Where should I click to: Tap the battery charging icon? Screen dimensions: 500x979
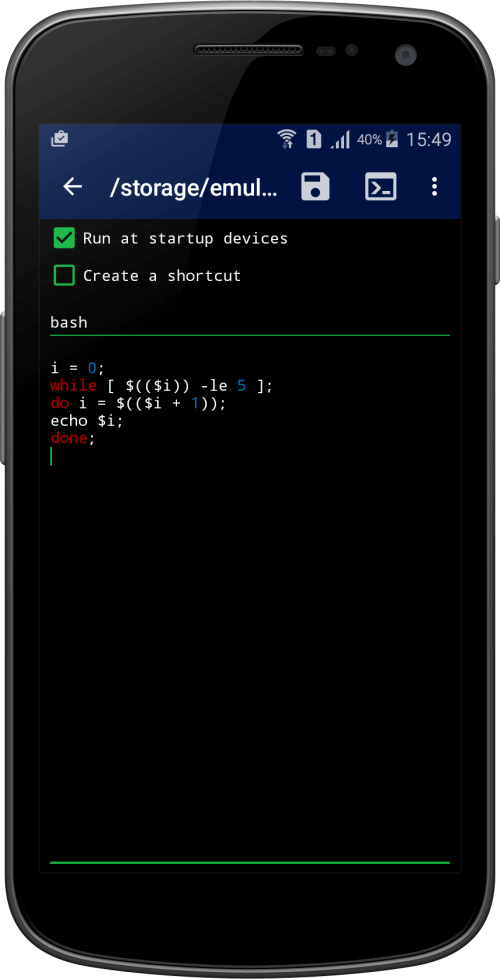tap(392, 139)
